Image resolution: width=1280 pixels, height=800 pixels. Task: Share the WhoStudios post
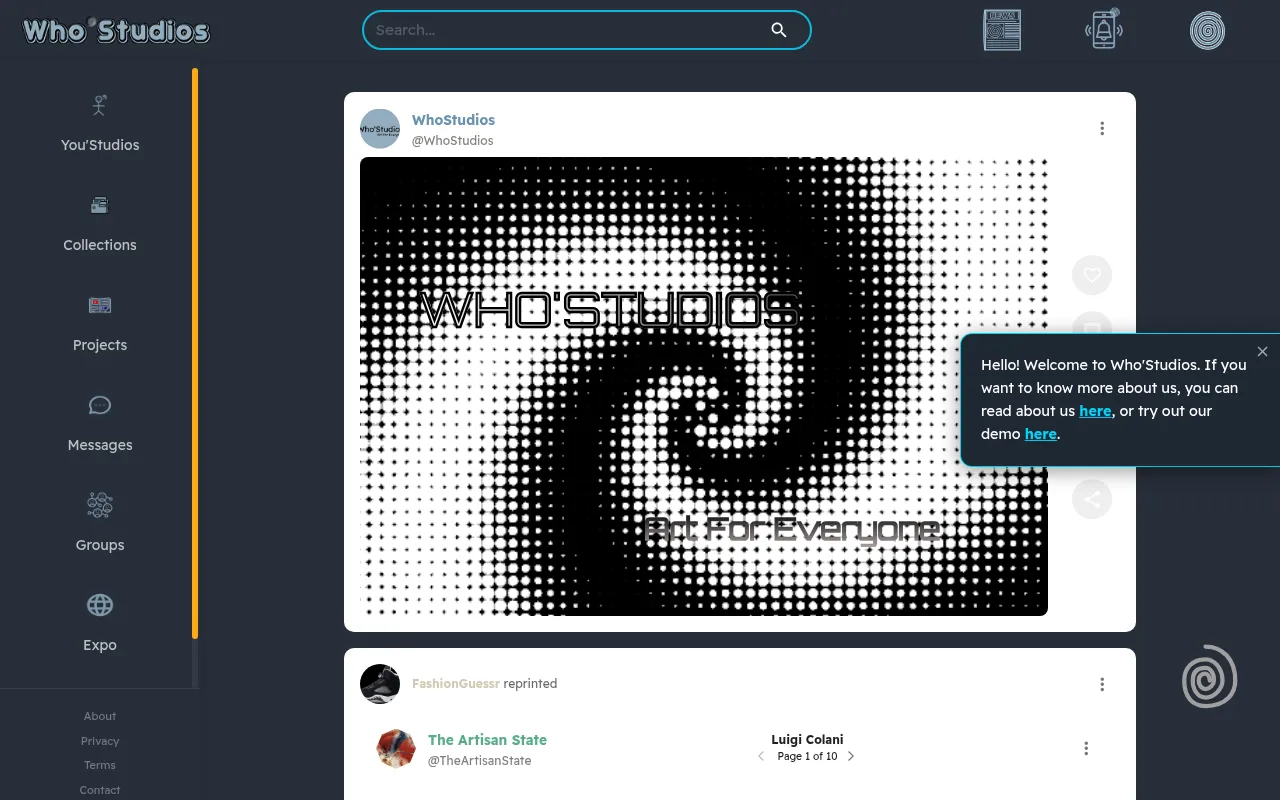point(1092,499)
